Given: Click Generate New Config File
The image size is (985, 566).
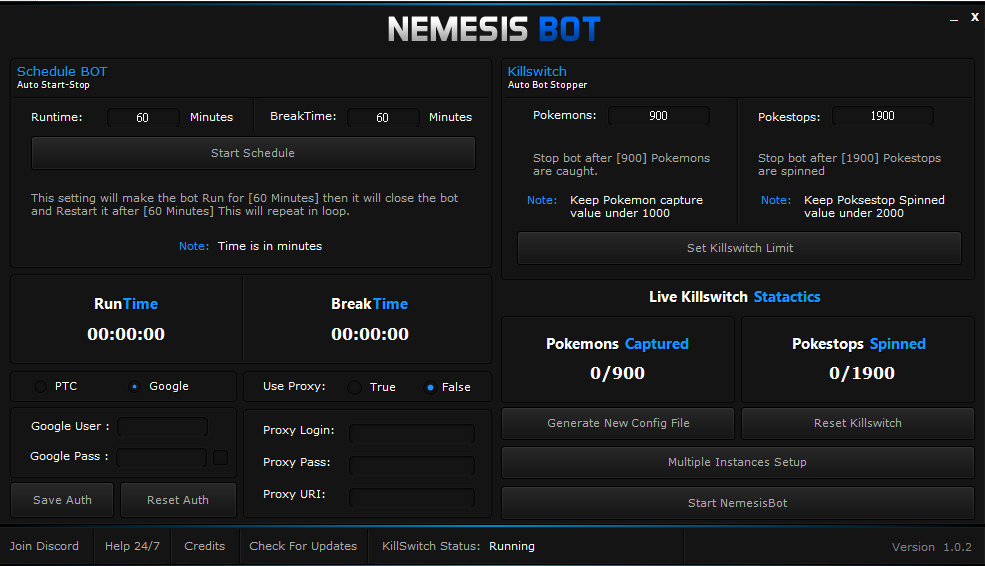Looking at the screenshot, I should (x=618, y=423).
